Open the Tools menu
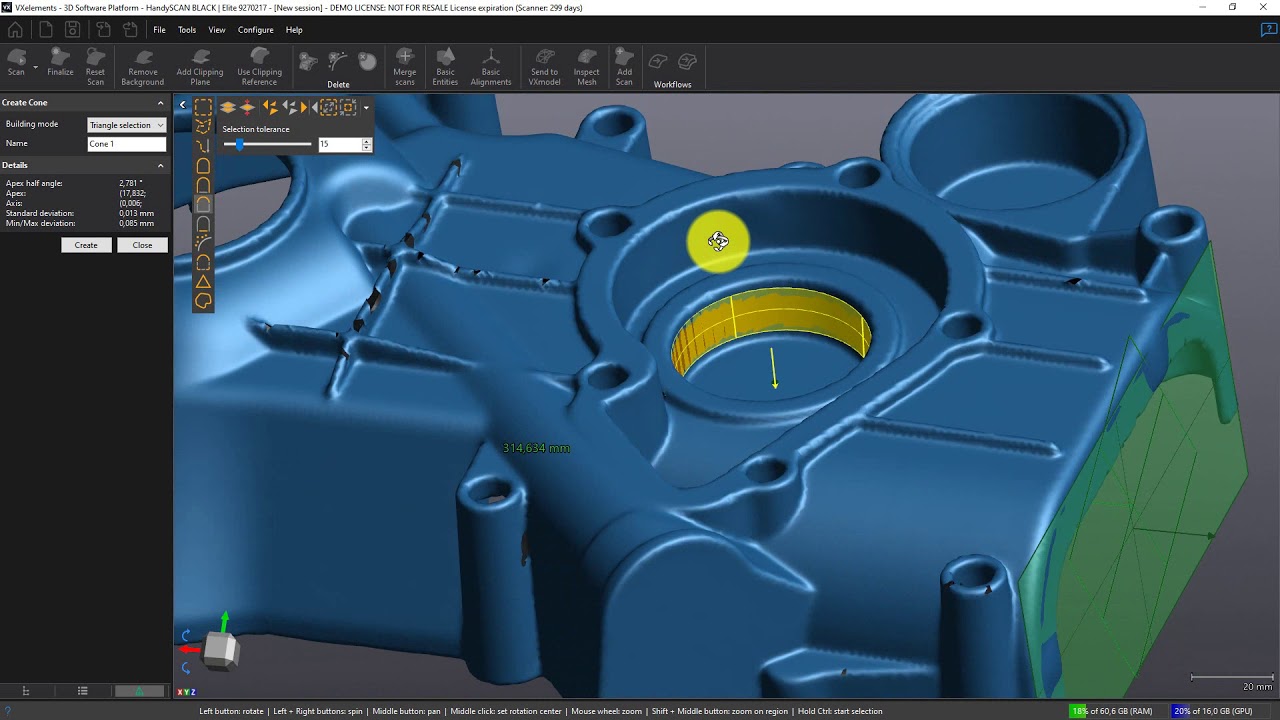The width and height of the screenshot is (1280, 720). 187,30
